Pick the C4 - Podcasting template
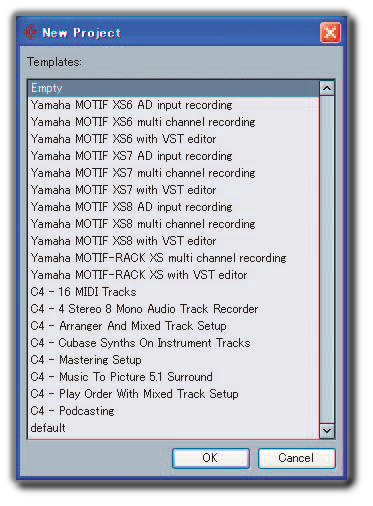Screen dimensions: 373x506 tap(174, 411)
